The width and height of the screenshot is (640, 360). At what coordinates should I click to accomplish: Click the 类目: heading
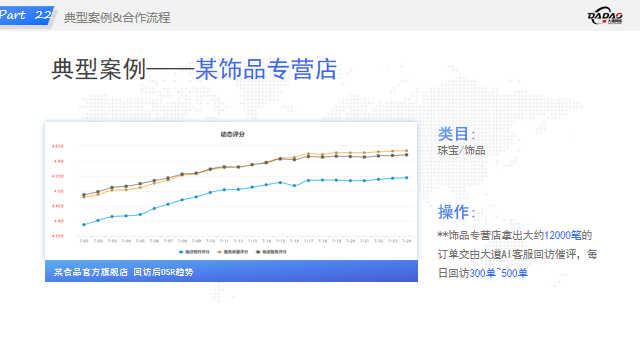457,134
